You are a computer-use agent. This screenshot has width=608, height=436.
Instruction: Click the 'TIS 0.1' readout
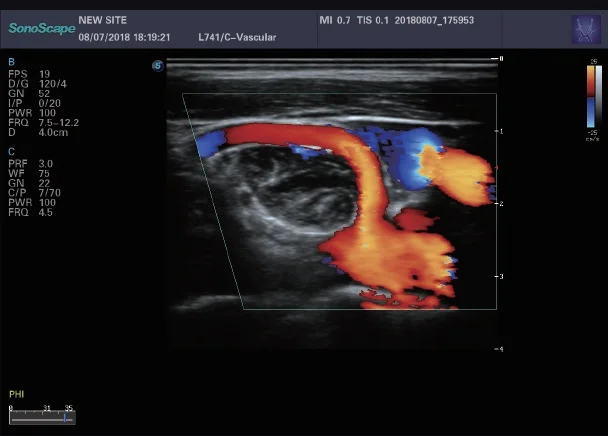[x=372, y=20]
